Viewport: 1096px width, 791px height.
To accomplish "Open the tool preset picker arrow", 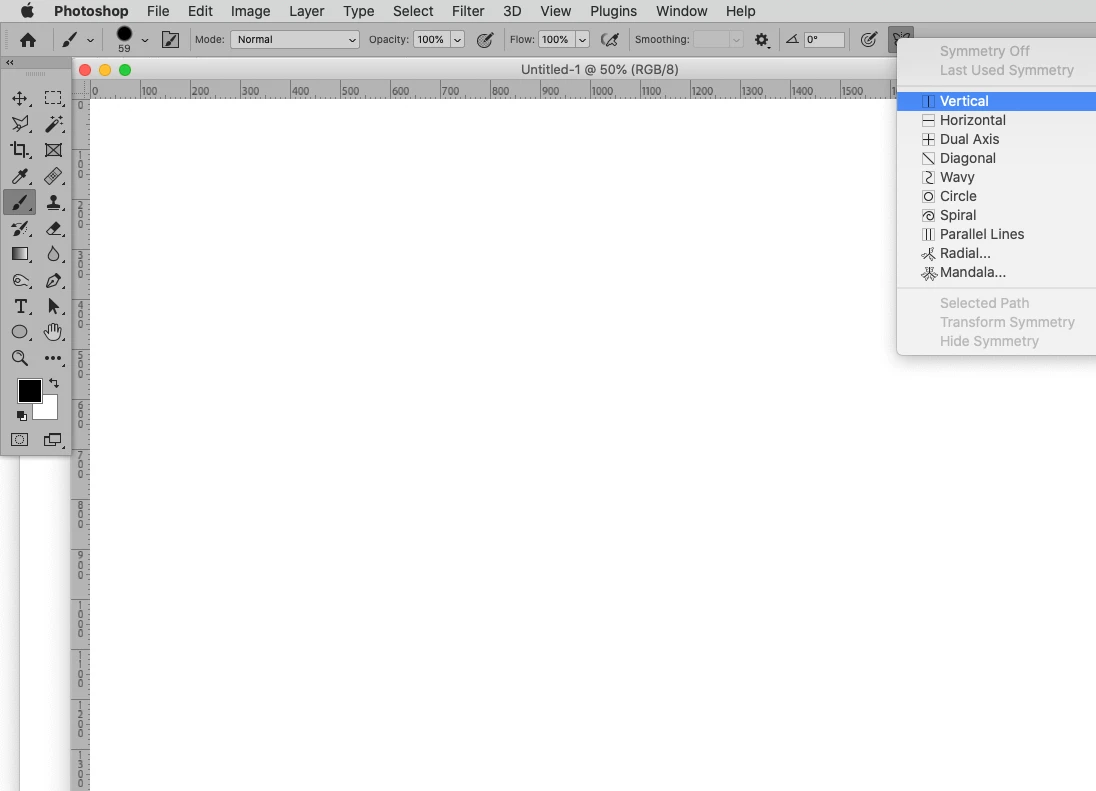I will [x=90, y=41].
